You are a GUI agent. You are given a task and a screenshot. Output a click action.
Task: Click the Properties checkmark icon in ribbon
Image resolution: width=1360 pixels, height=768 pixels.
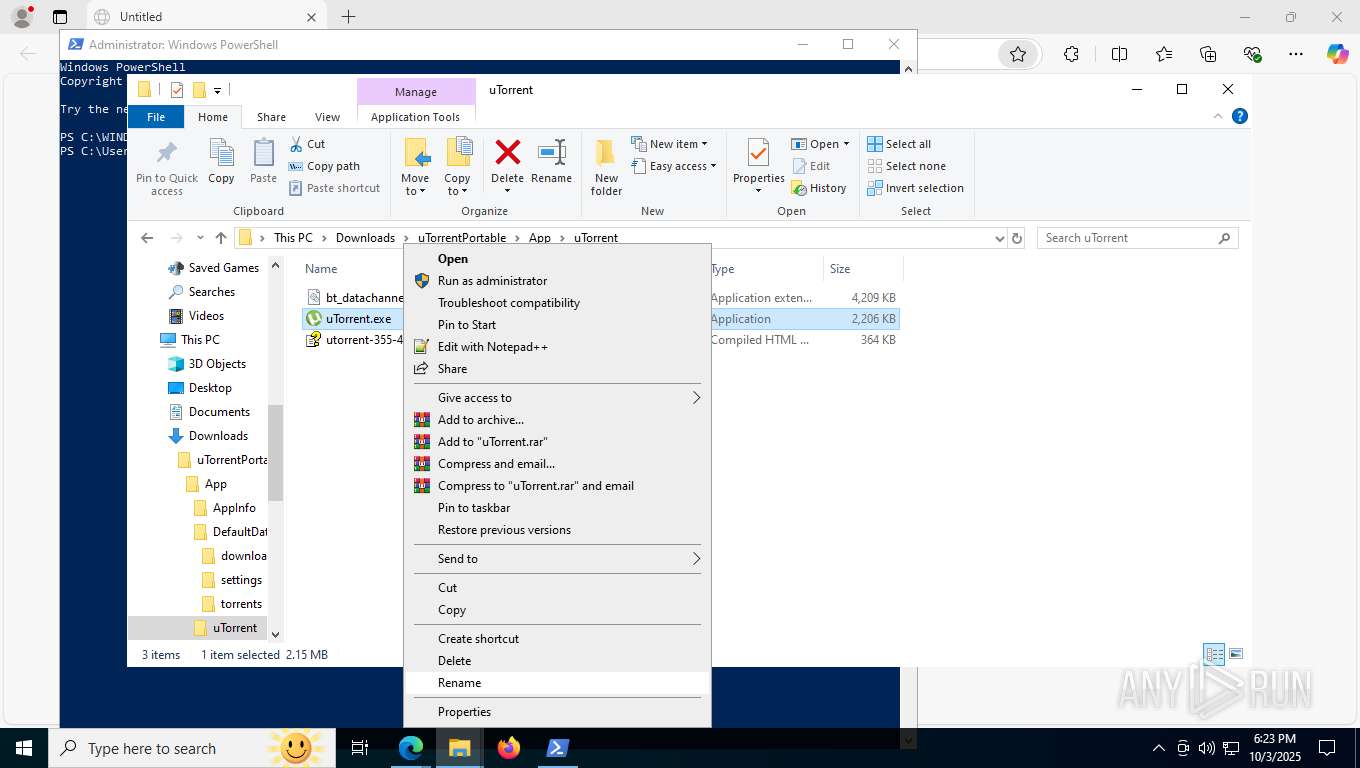tap(758, 153)
